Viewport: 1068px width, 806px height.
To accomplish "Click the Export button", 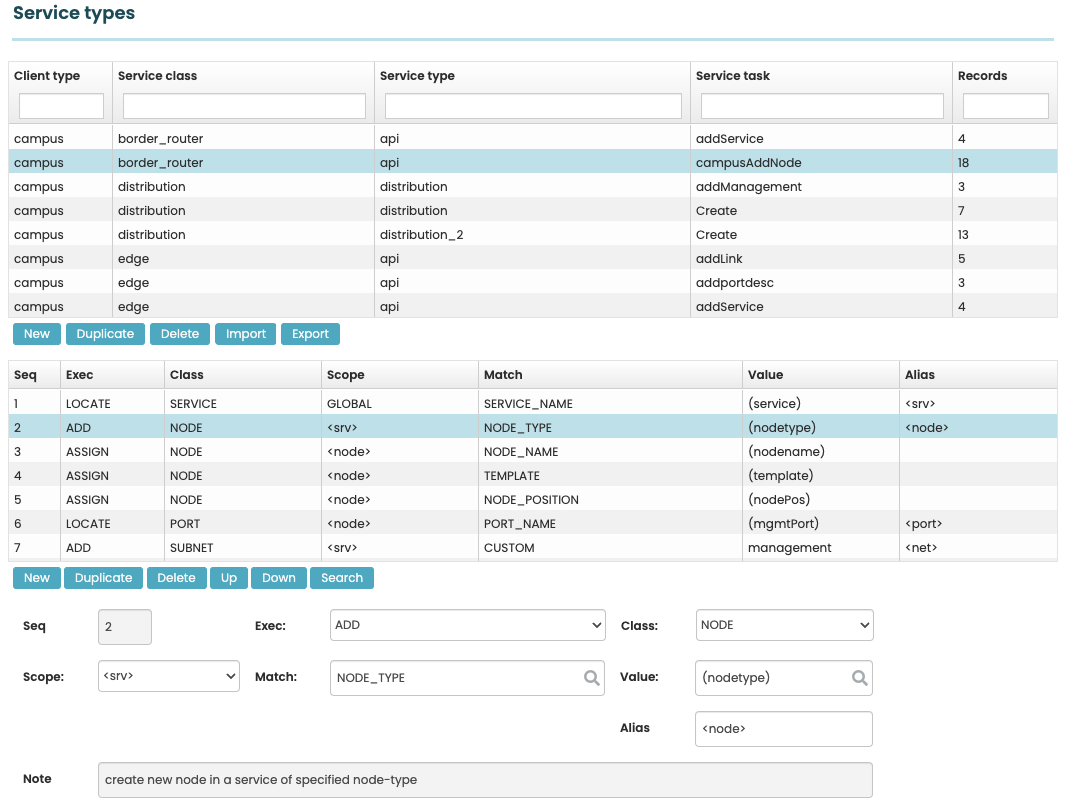I will click(310, 333).
